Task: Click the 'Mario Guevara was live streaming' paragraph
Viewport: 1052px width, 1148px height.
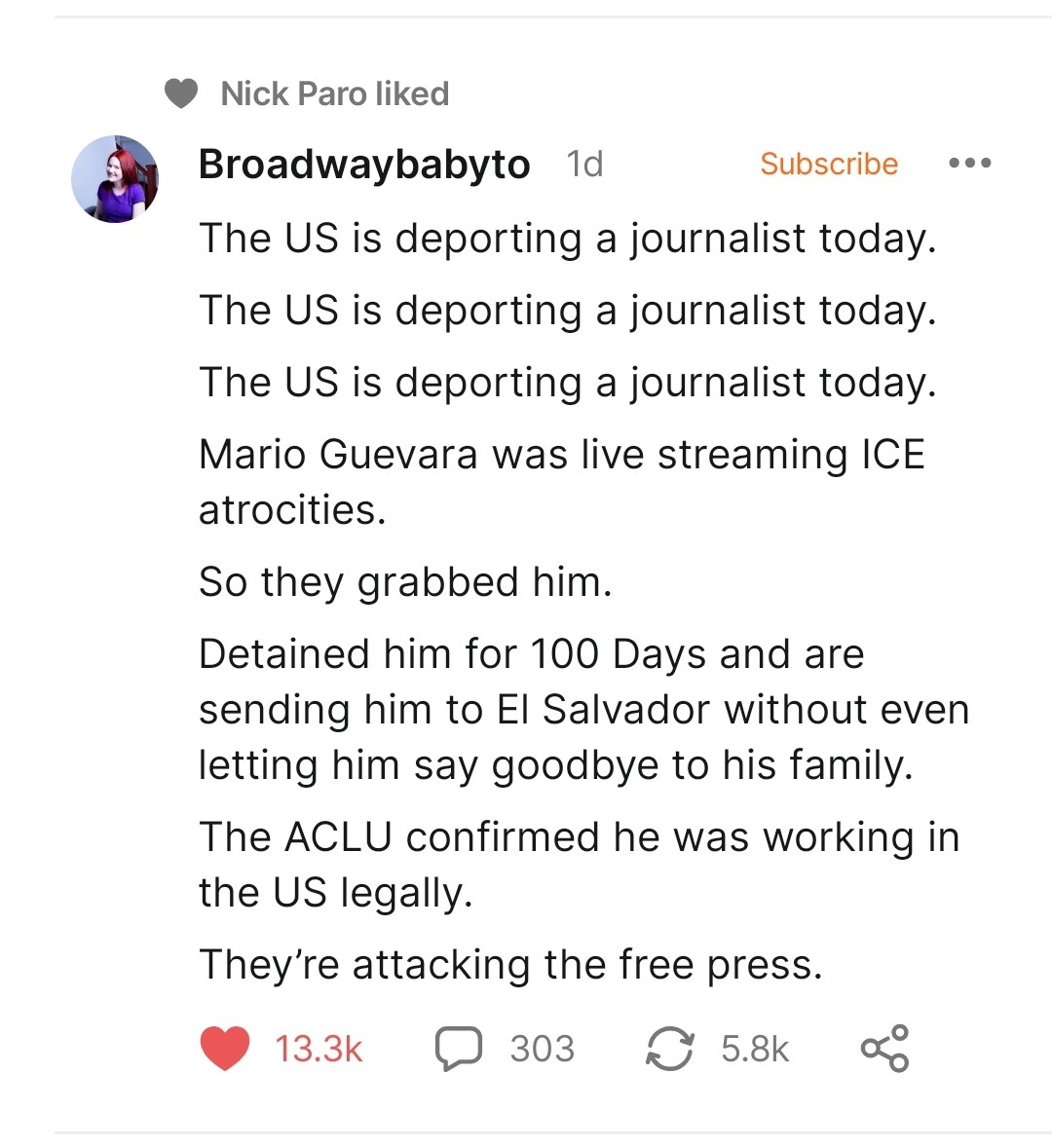Action: 561,481
